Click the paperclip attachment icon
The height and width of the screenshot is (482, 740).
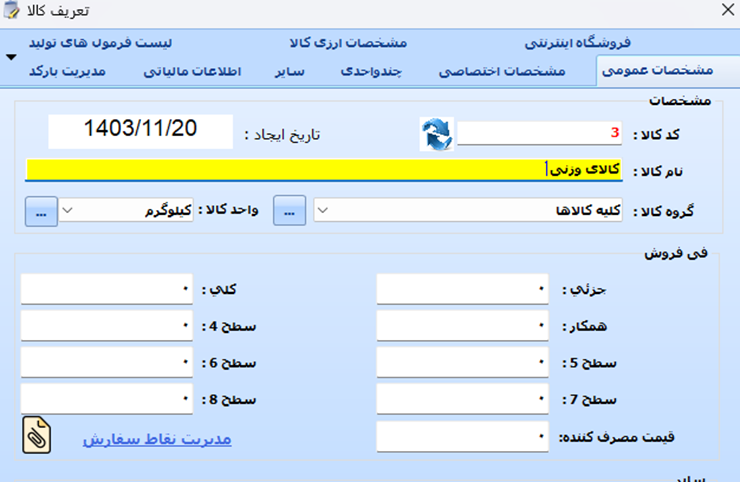(x=38, y=435)
